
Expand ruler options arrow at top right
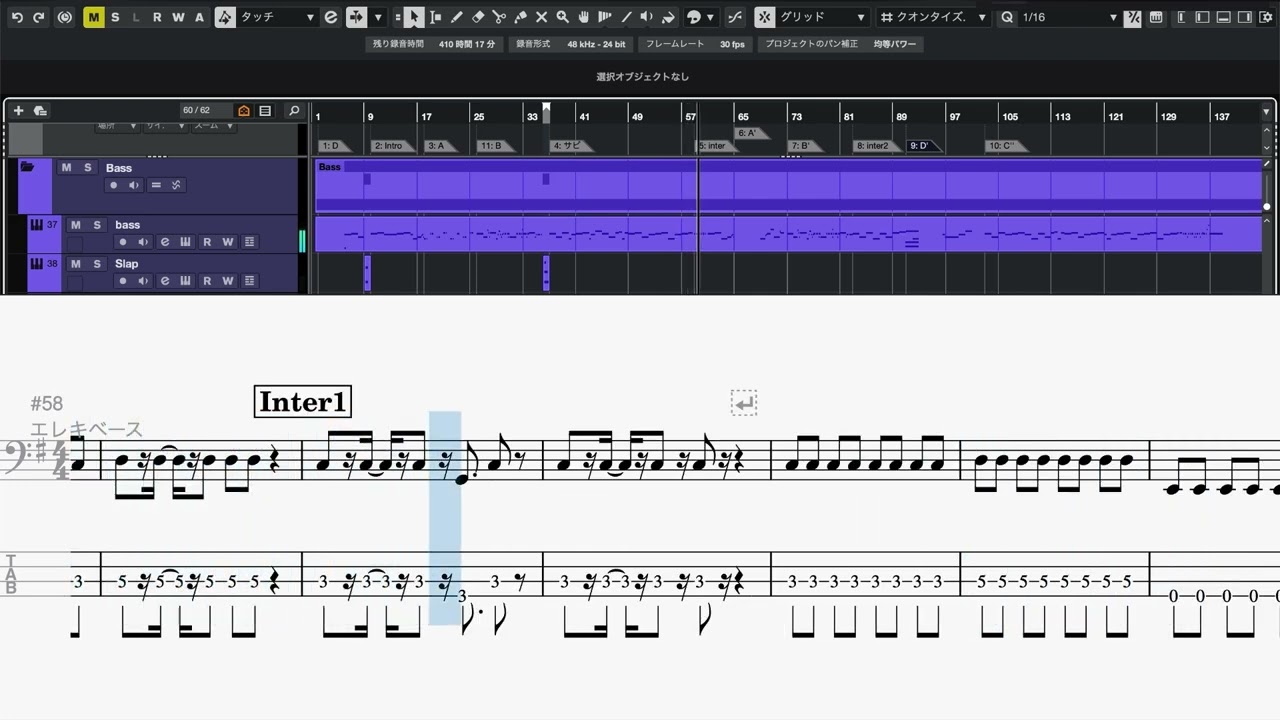pos(1267,112)
